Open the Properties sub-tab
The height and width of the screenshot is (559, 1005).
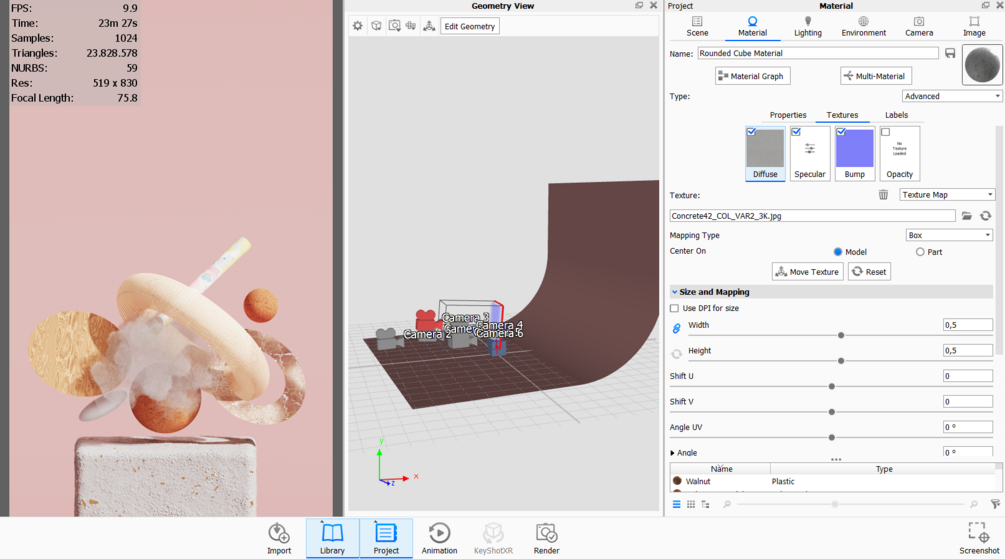click(788, 115)
